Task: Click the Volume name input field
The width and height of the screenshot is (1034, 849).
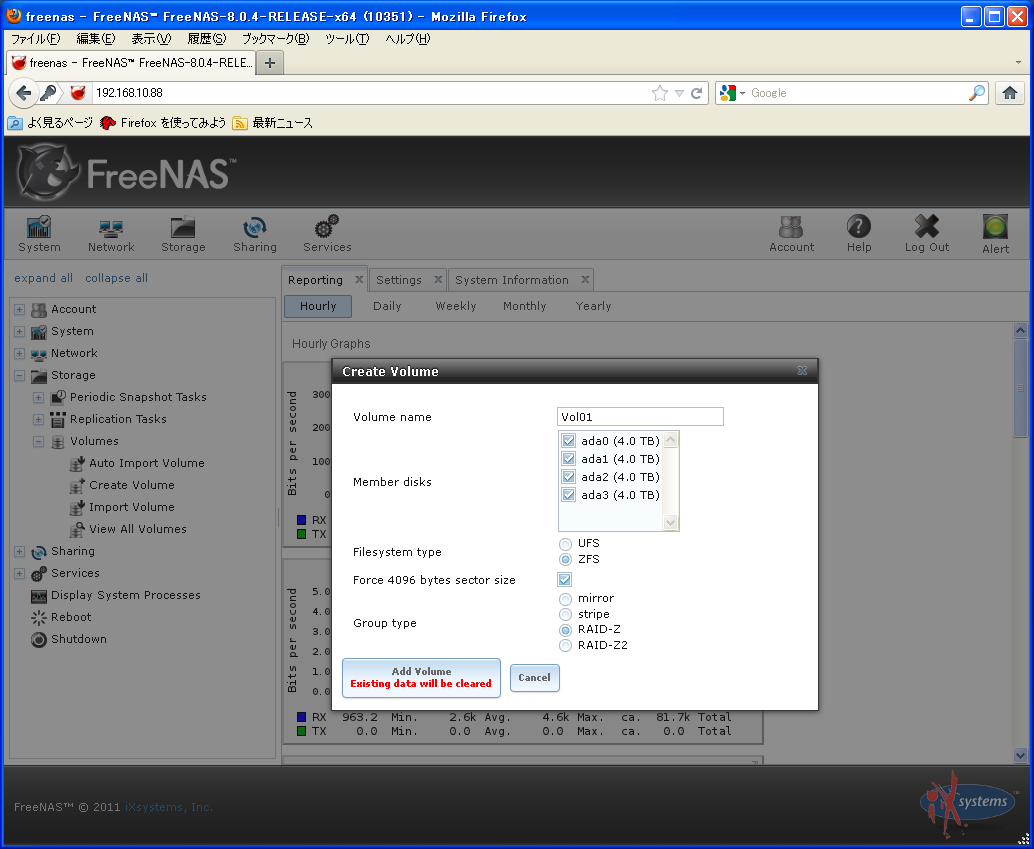Action: coord(640,417)
